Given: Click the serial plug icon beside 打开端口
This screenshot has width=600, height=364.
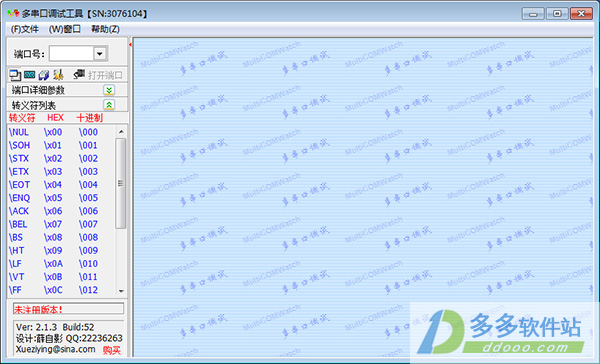Looking at the screenshot, I should (79, 74).
